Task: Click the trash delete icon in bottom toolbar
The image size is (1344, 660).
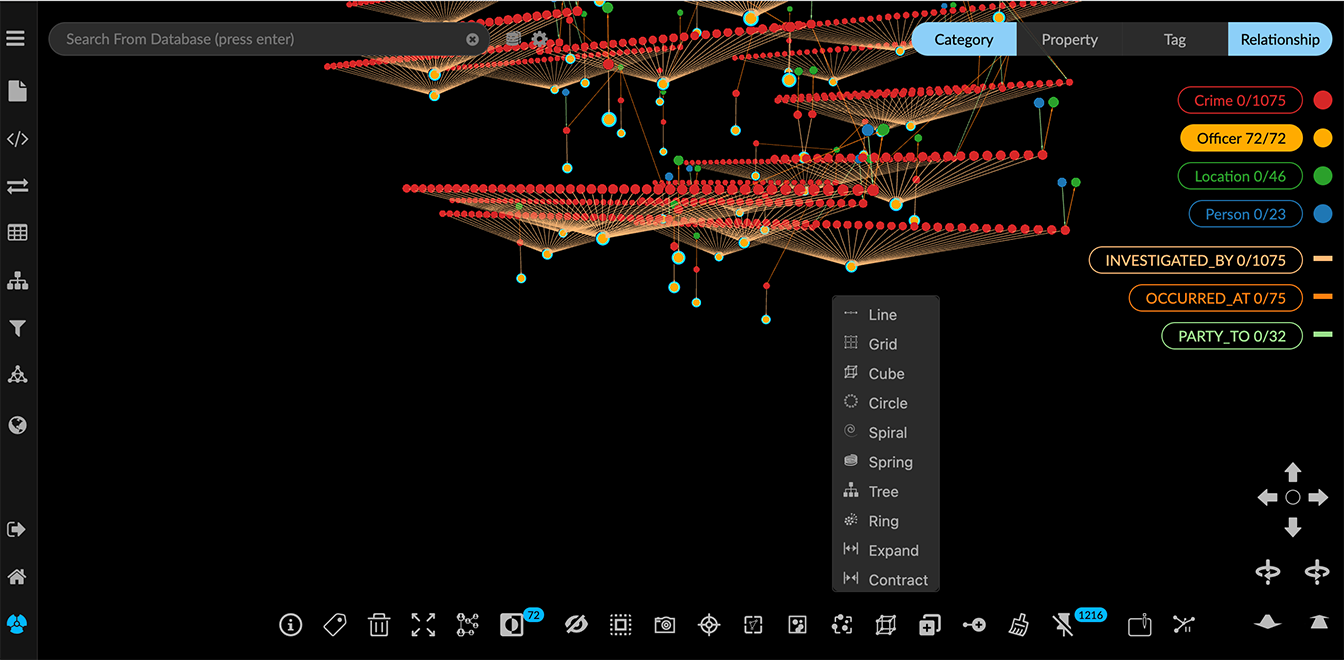Action: point(379,625)
